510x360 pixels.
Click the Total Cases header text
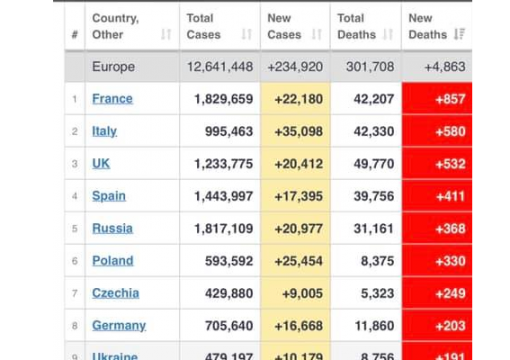tap(204, 26)
